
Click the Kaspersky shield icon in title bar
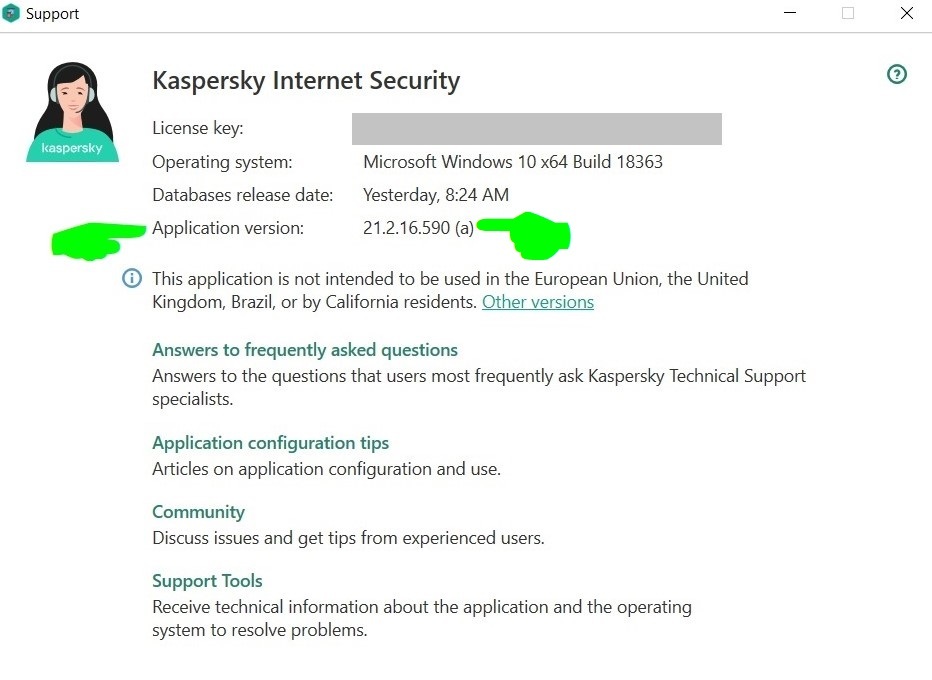(12, 14)
